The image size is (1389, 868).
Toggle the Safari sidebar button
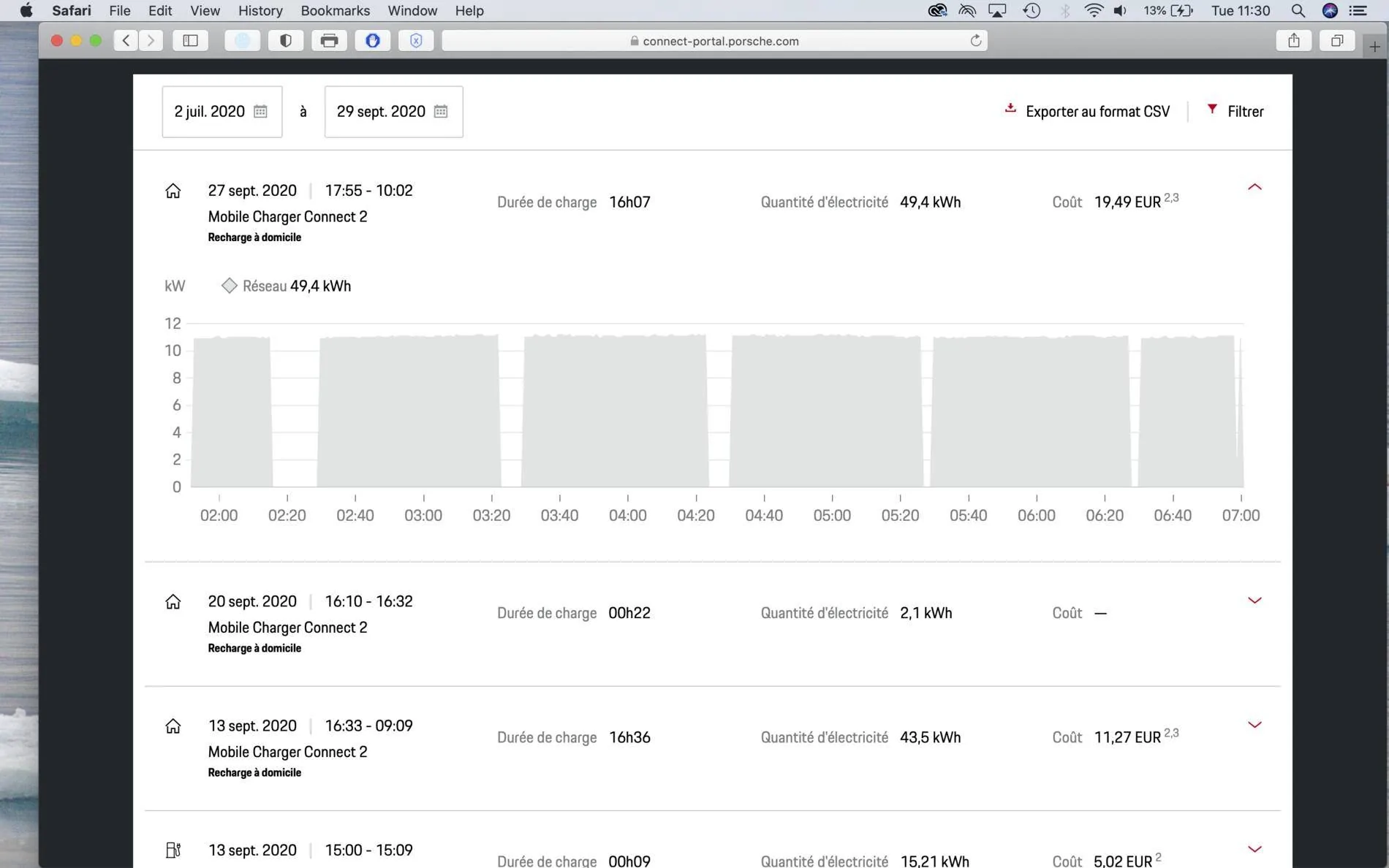[x=191, y=41]
